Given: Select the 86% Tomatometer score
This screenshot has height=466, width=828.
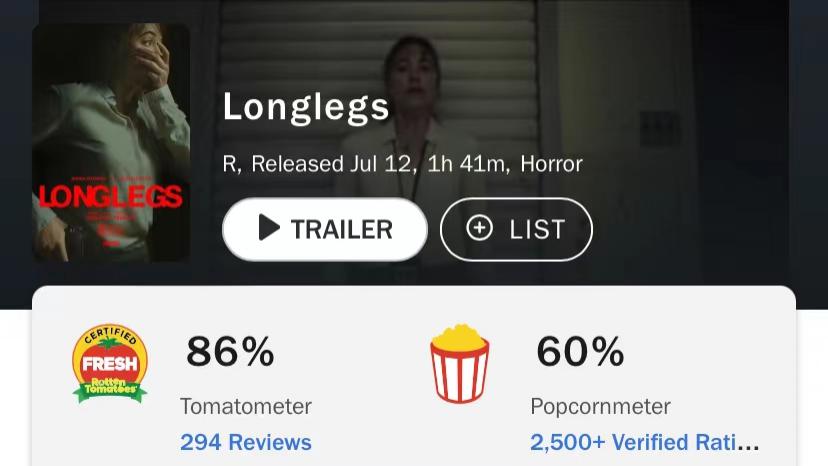Looking at the screenshot, I should [x=230, y=351].
